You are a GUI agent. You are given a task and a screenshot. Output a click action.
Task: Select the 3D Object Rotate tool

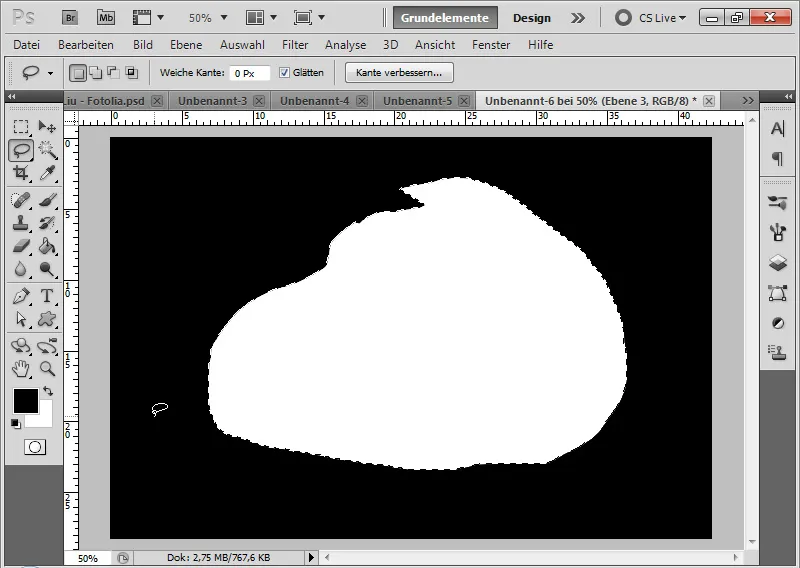(x=21, y=347)
